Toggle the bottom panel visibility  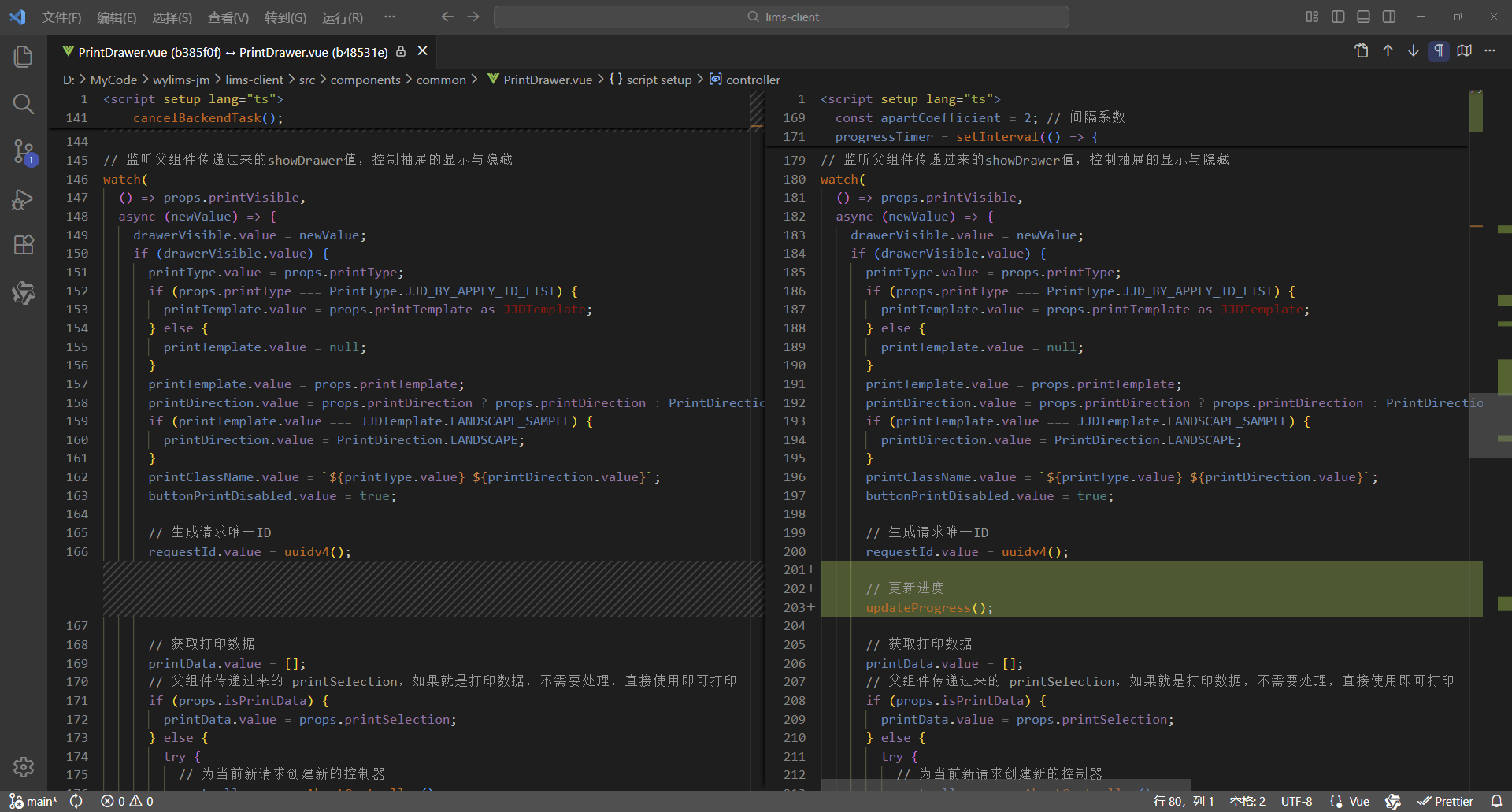pos(1363,16)
